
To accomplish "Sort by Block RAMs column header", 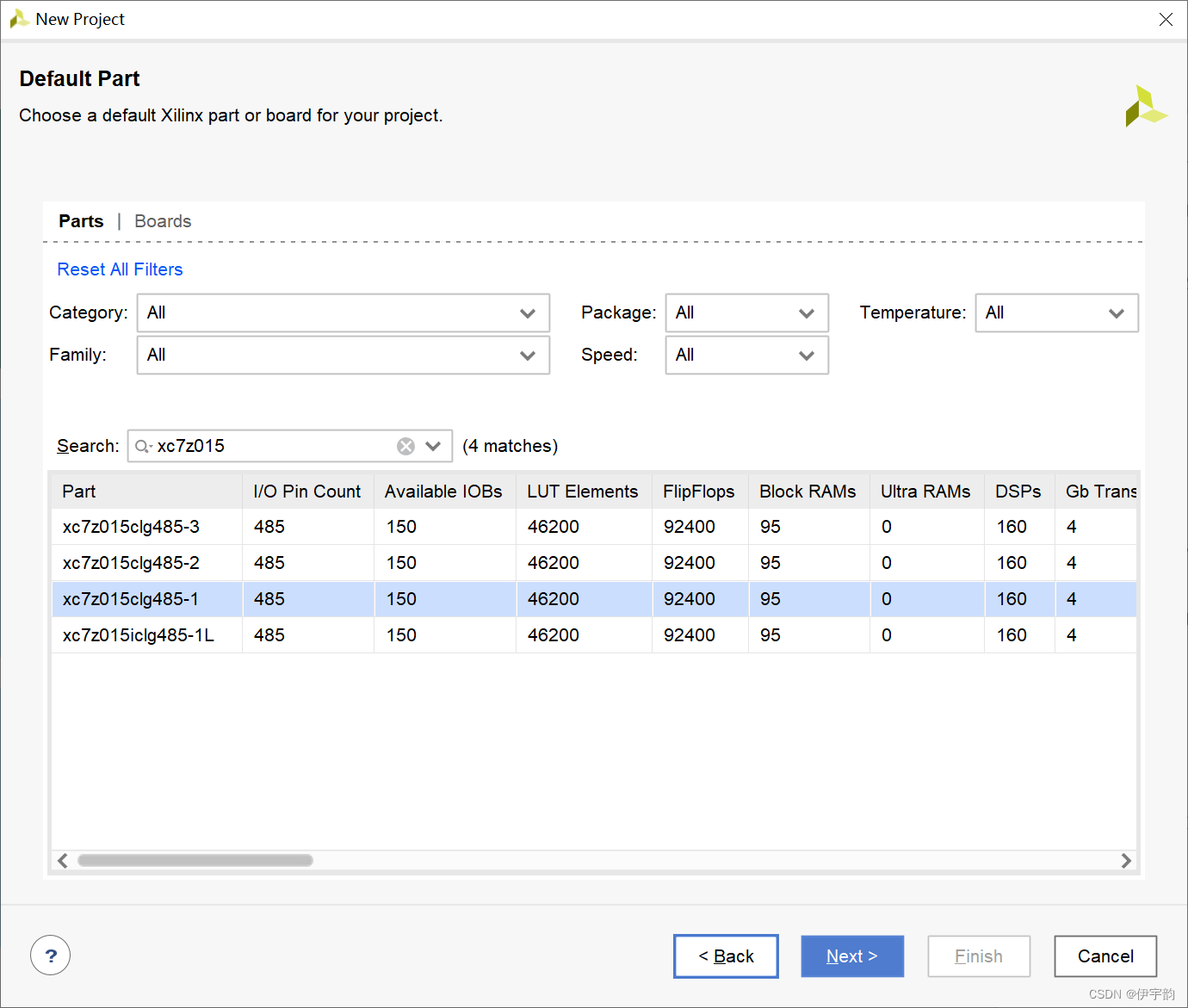I will [808, 492].
